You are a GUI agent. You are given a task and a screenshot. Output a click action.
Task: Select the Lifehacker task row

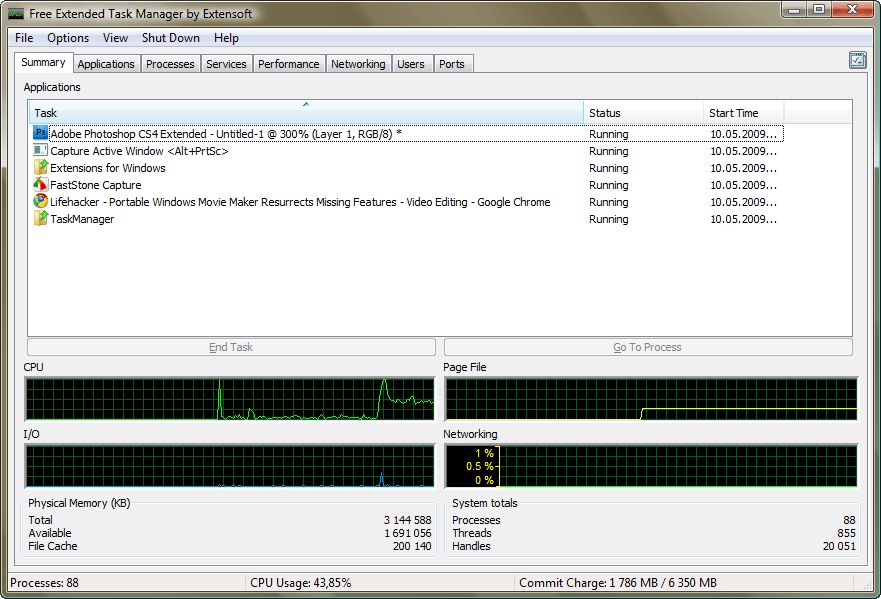click(x=300, y=202)
